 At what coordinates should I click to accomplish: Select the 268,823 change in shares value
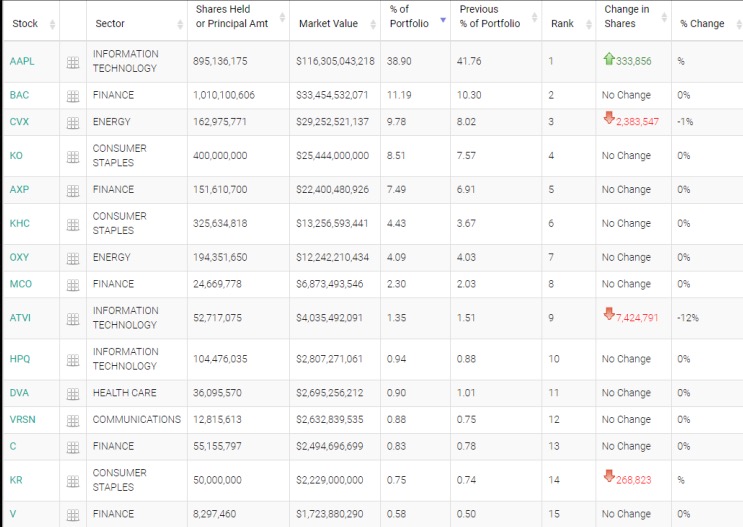tap(634, 480)
